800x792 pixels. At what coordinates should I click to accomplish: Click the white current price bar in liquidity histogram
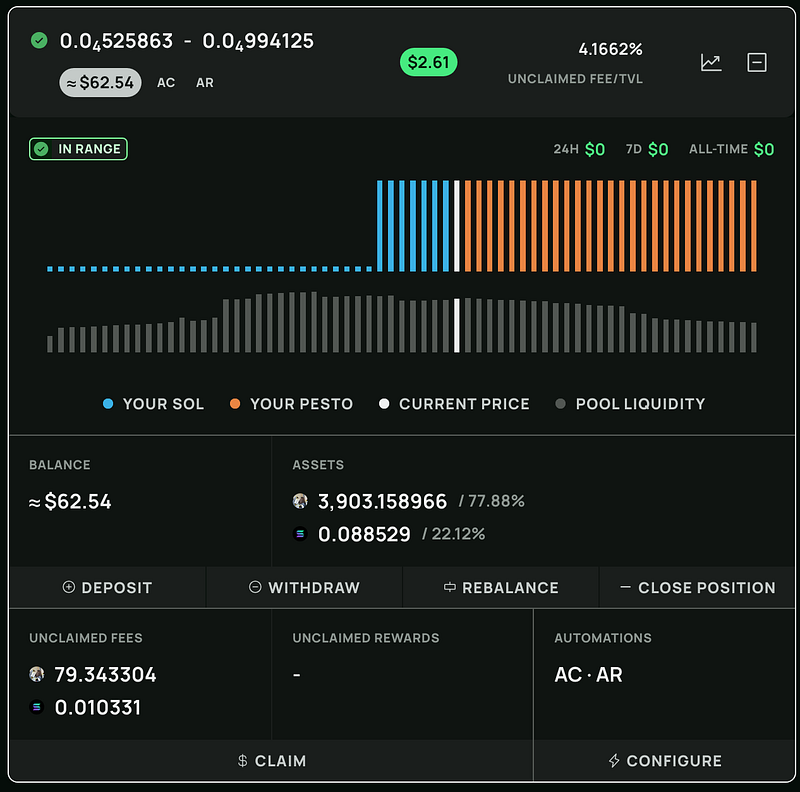[457, 326]
